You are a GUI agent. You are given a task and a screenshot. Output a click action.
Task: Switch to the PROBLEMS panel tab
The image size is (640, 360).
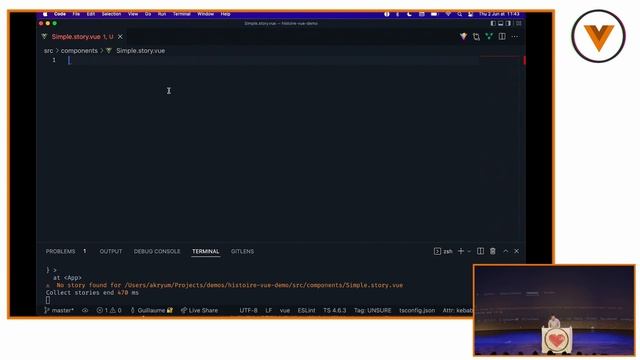pyautogui.click(x=60, y=251)
